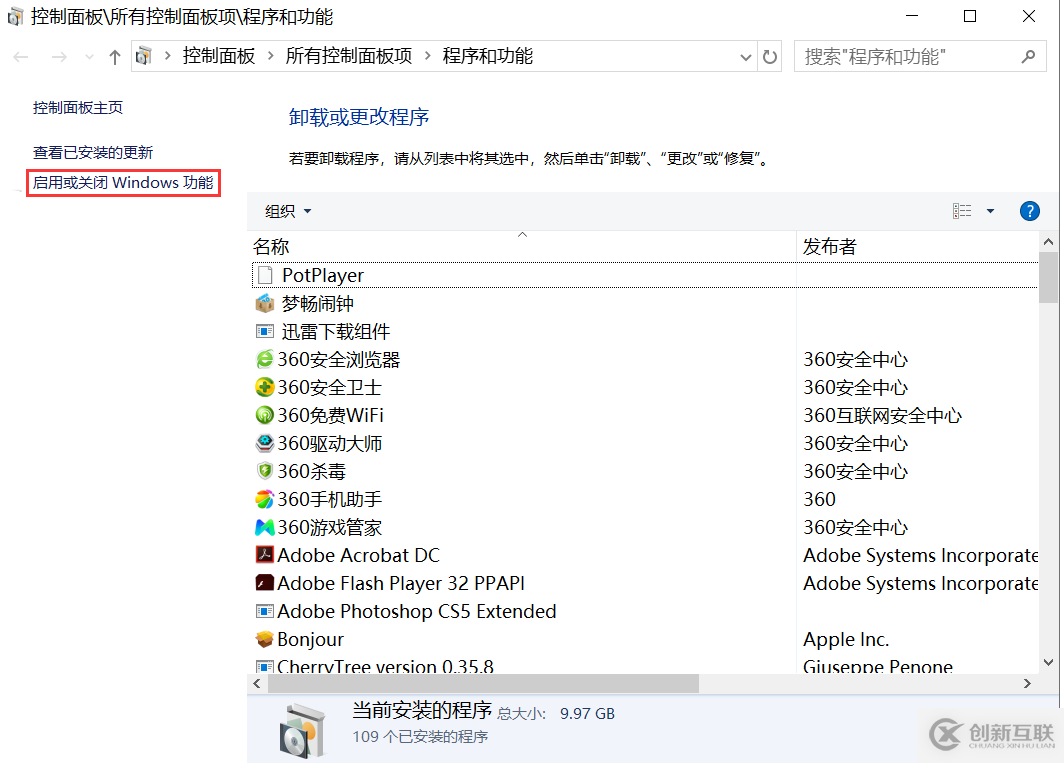The image size is (1064, 763).
Task: Click the 360安全浏览器 icon
Action: [x=265, y=359]
